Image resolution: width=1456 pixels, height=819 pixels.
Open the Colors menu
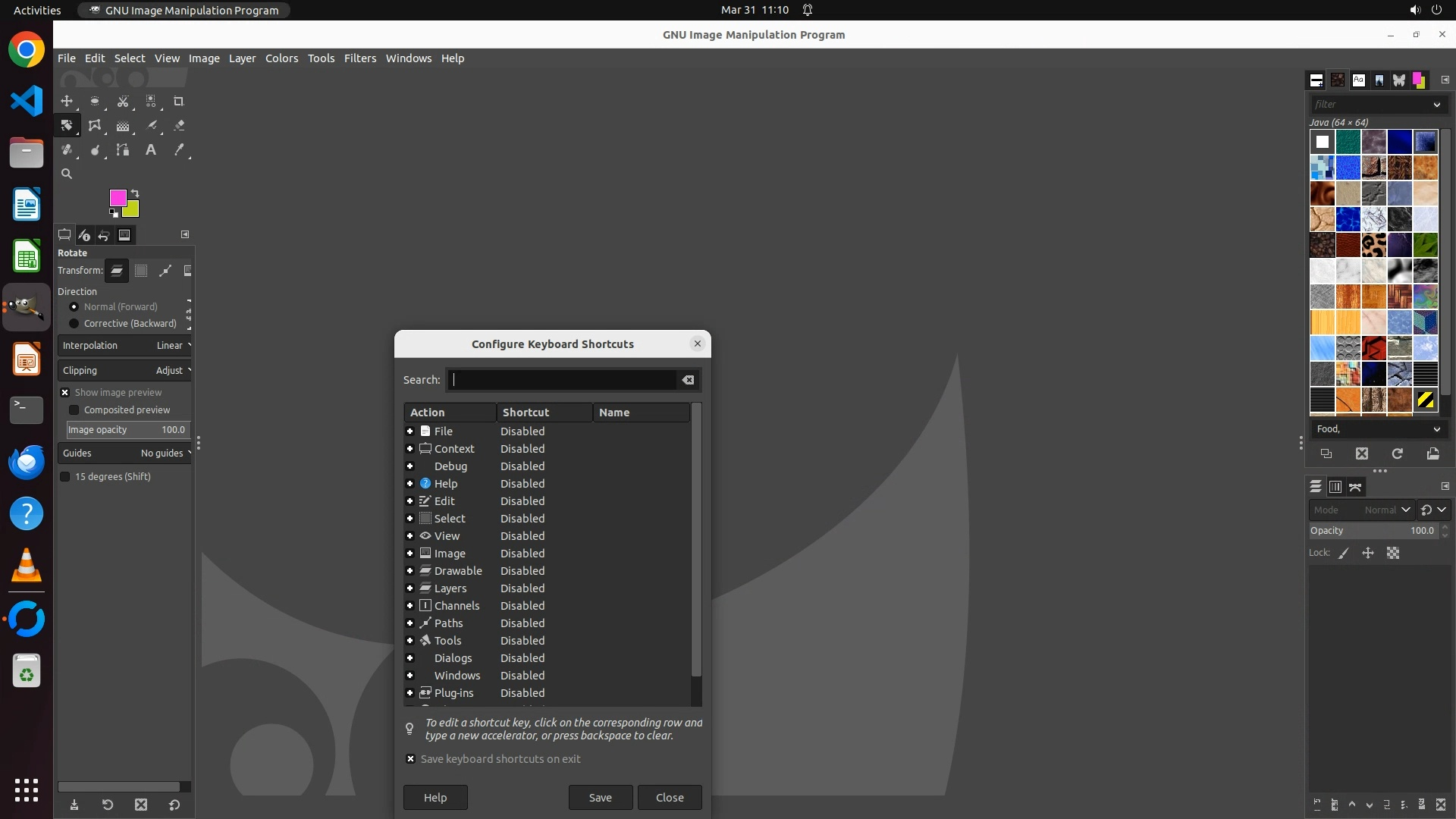coord(281,58)
